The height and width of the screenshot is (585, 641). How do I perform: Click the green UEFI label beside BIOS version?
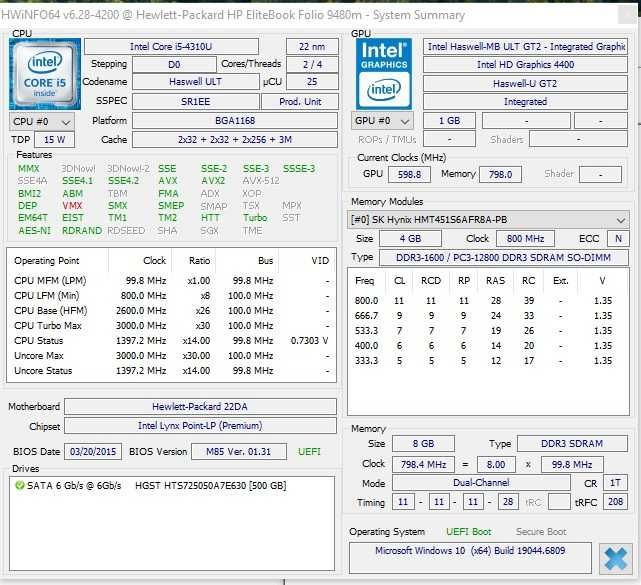[309, 452]
